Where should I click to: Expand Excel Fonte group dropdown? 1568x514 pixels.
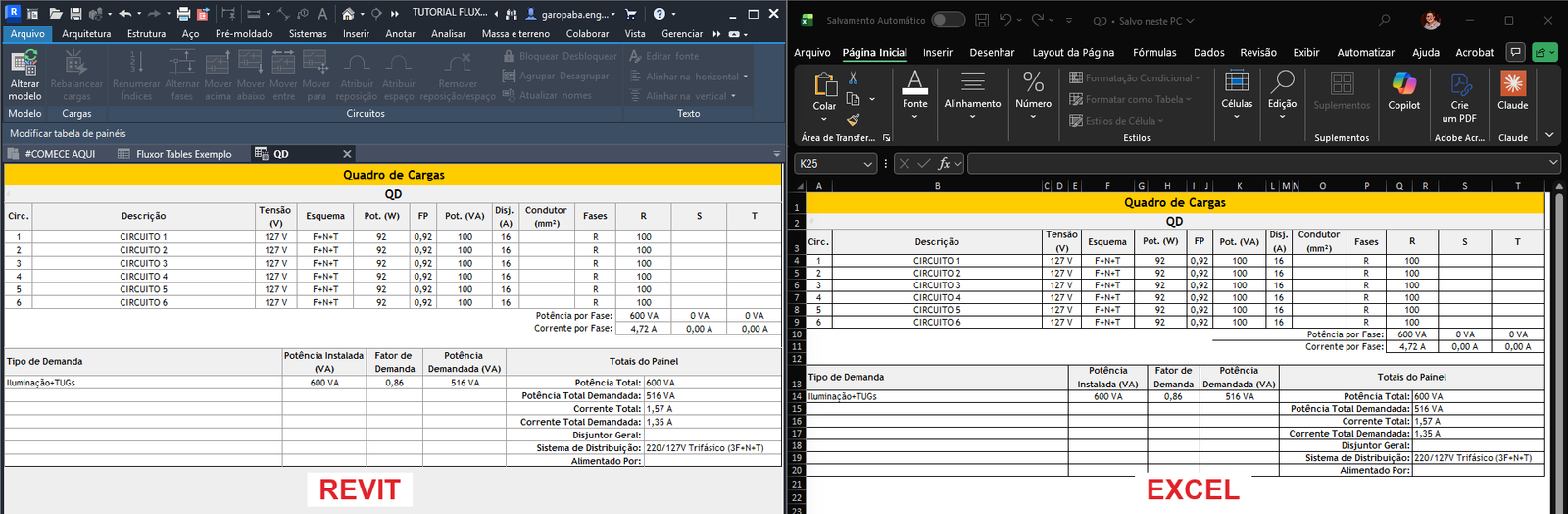[x=915, y=117]
